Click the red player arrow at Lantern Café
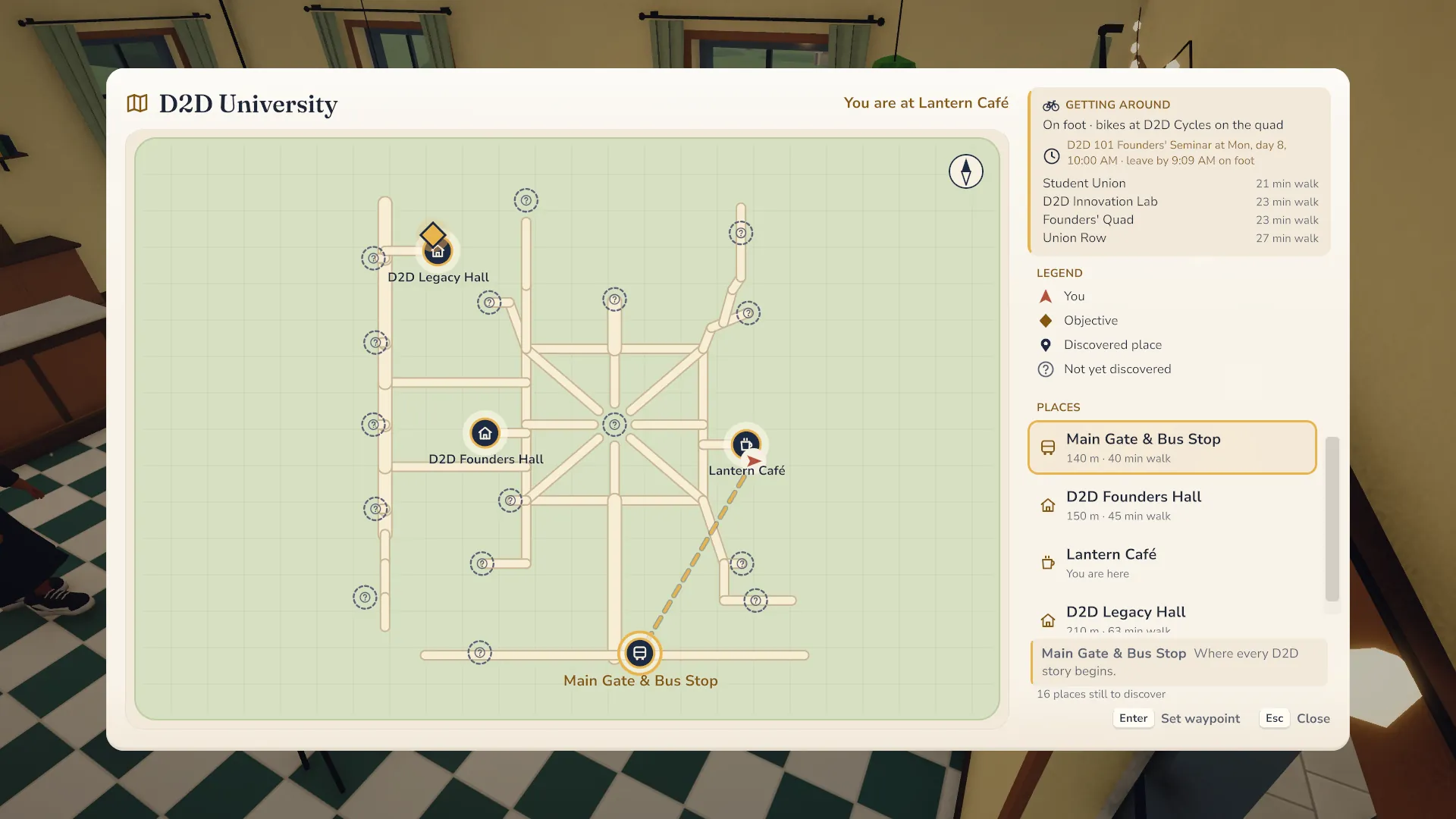Viewport: 1456px width, 819px height. (x=754, y=460)
